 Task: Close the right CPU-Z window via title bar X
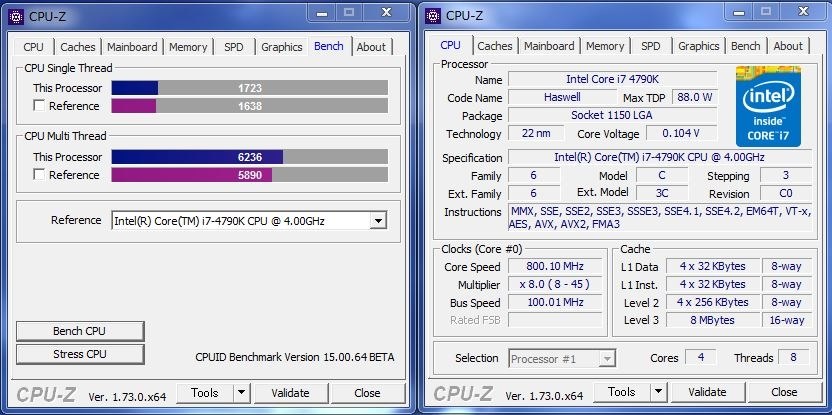(803, 12)
